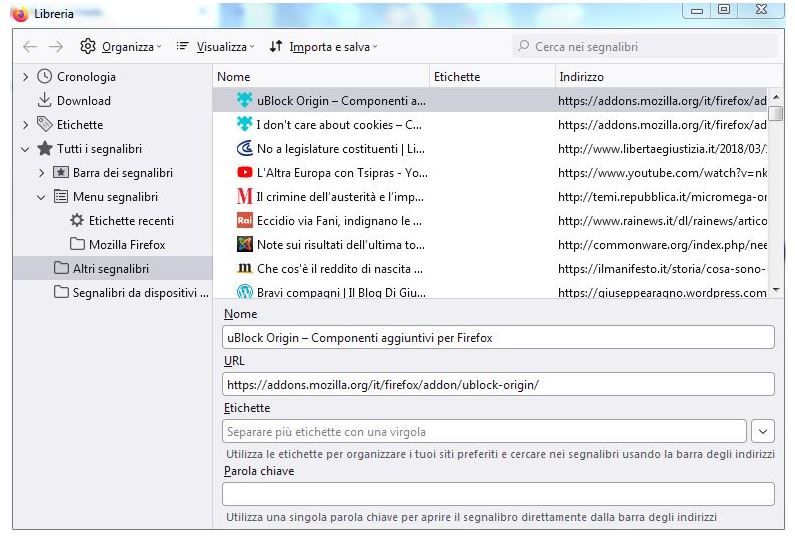Click the Commonware favicon in the list
The width and height of the screenshot is (795, 539).
(x=244, y=244)
